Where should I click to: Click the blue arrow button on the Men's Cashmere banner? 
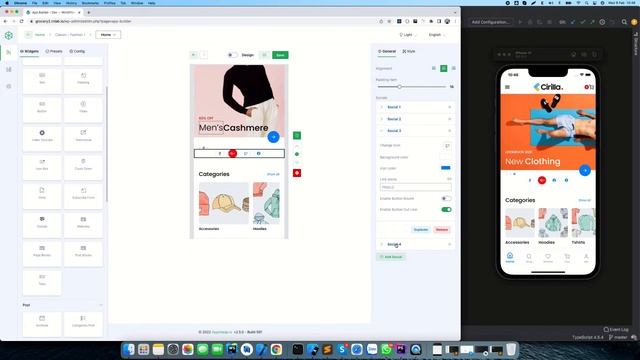[273, 137]
